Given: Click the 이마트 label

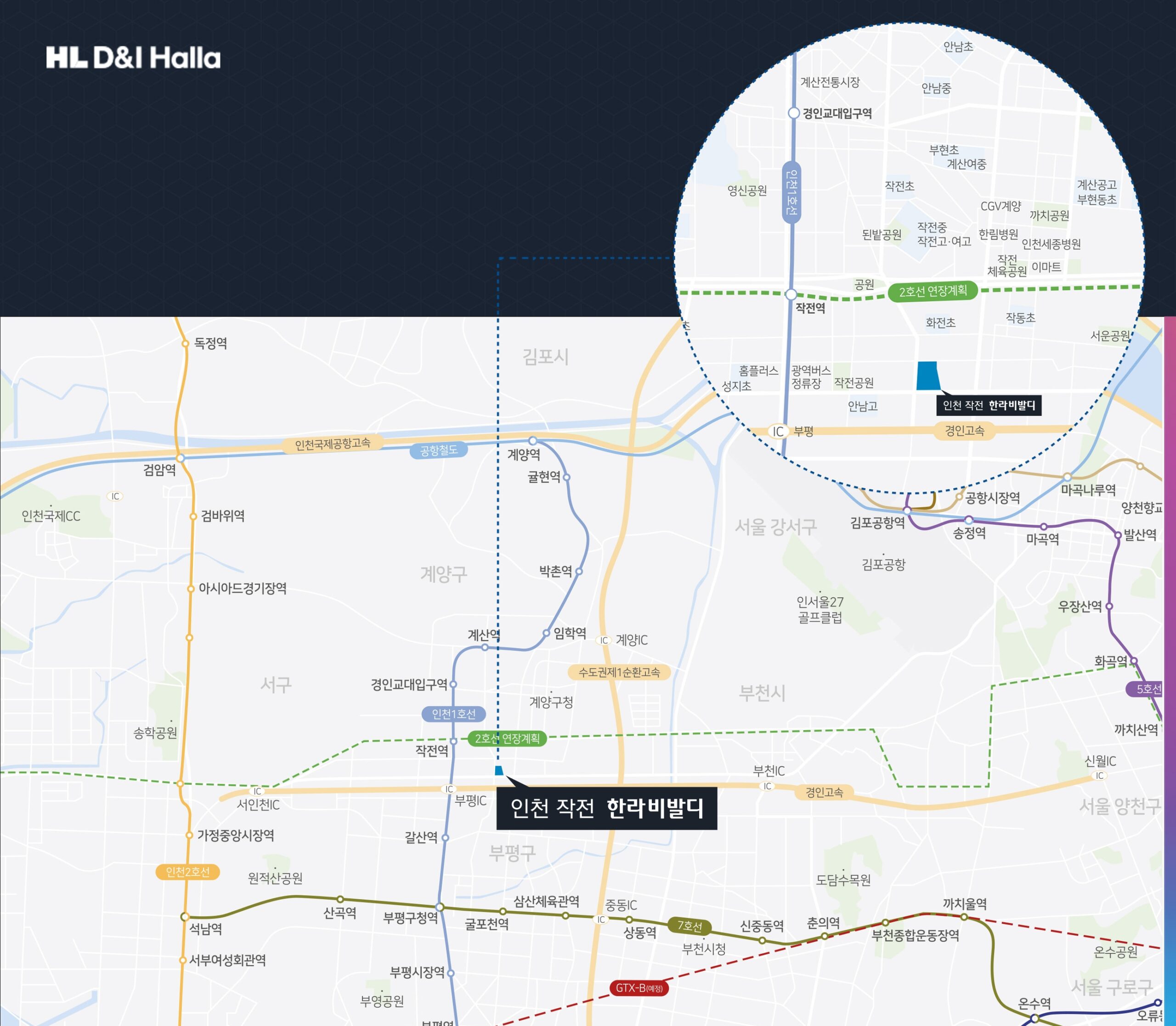Looking at the screenshot, I should pos(1046,267).
